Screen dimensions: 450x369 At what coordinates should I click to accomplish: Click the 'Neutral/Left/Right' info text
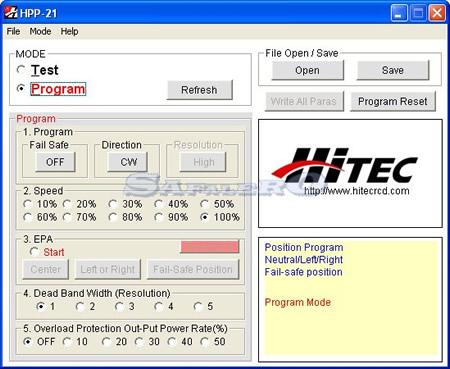tap(304, 260)
